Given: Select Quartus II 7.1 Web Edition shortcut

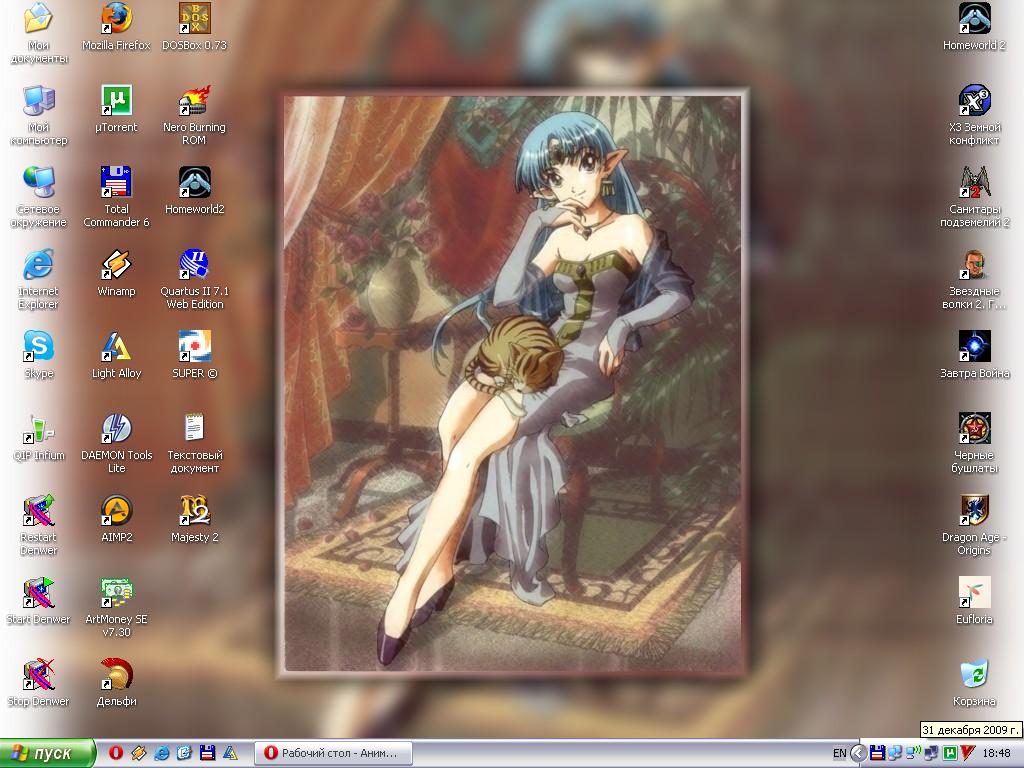Looking at the screenshot, I should [x=195, y=280].
